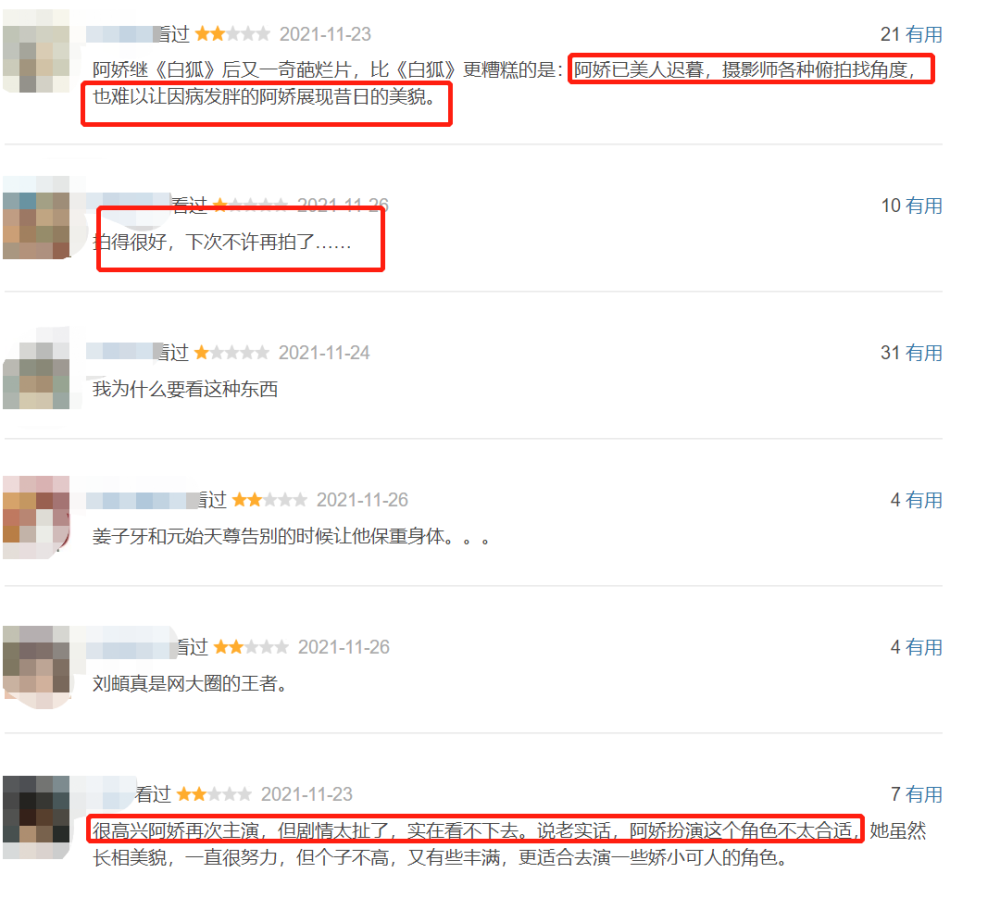Click the review text 我为什么要看这种东西
The width and height of the screenshot is (1000, 898).
click(185, 389)
